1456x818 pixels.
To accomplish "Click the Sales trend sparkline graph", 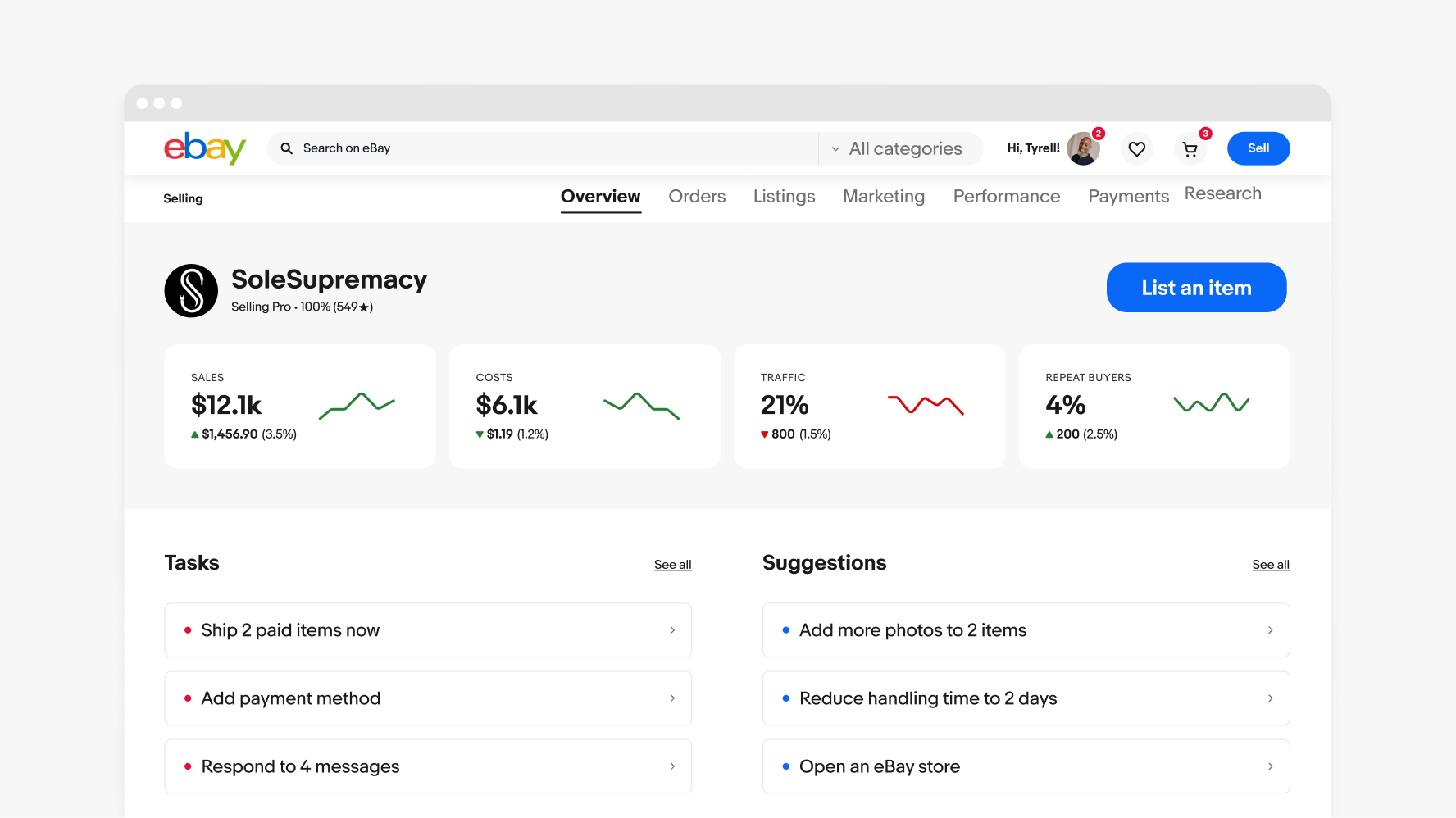I will 357,404.
